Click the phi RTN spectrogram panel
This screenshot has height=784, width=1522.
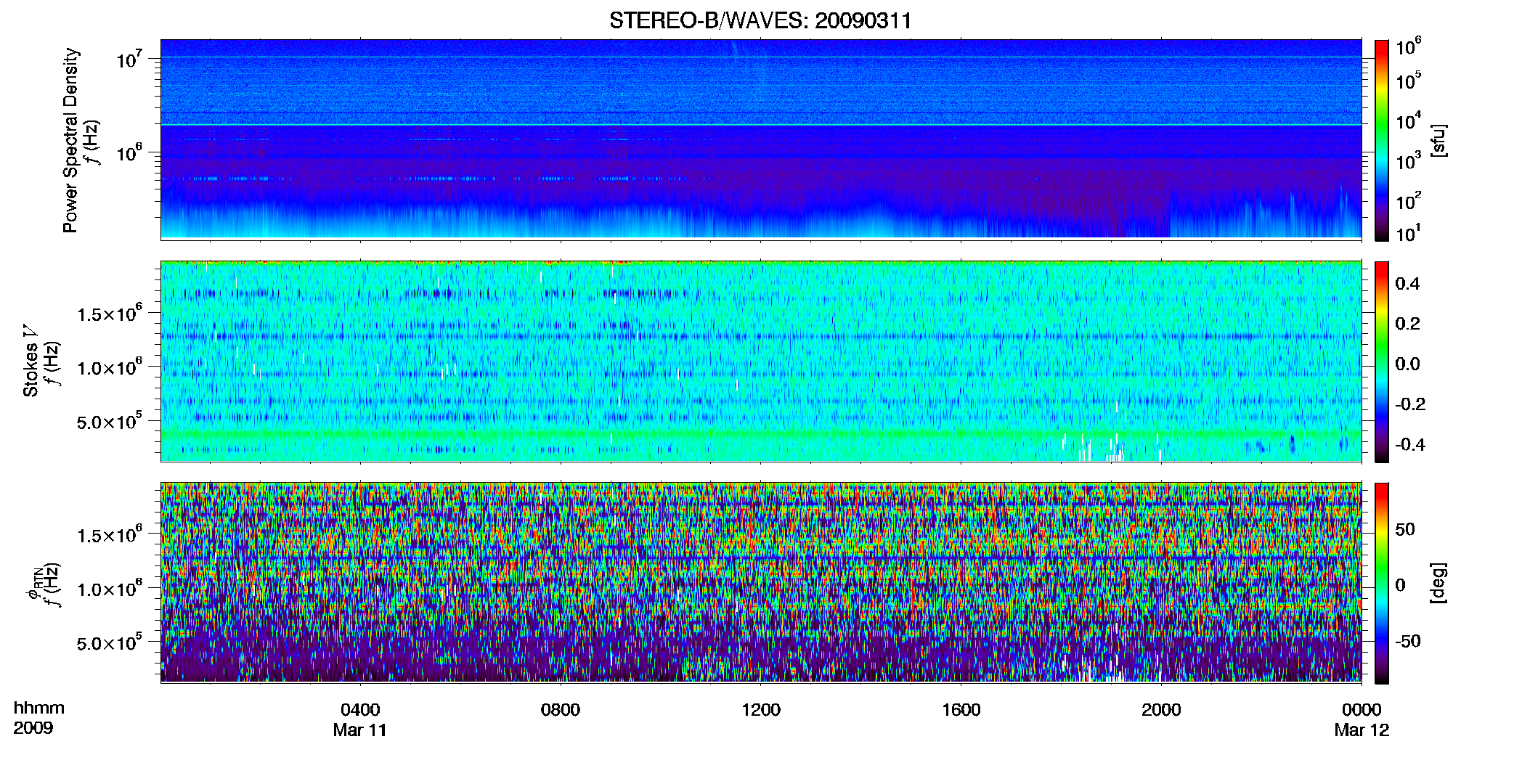pos(761,582)
